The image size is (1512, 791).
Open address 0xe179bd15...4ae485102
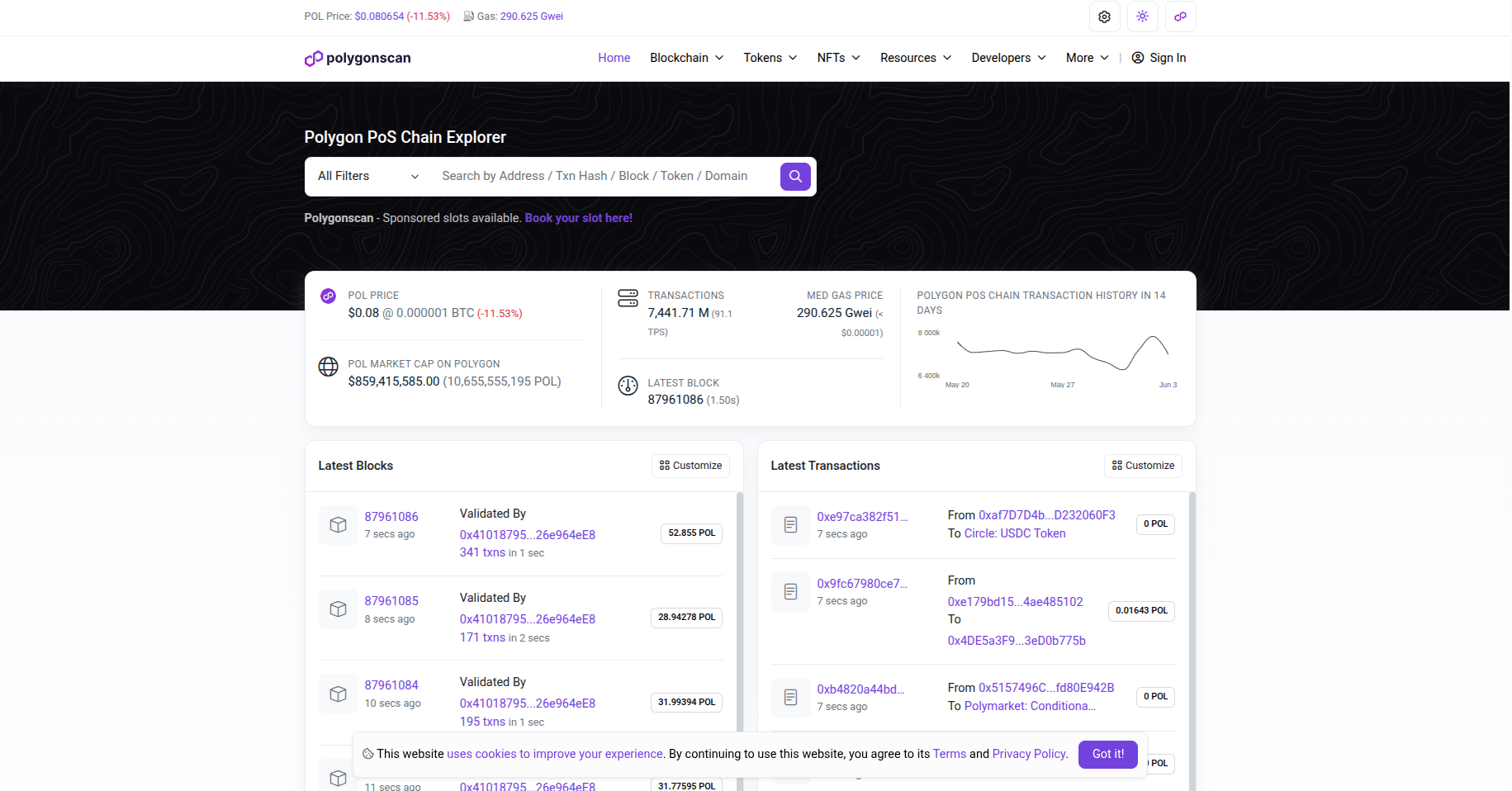1016,602
